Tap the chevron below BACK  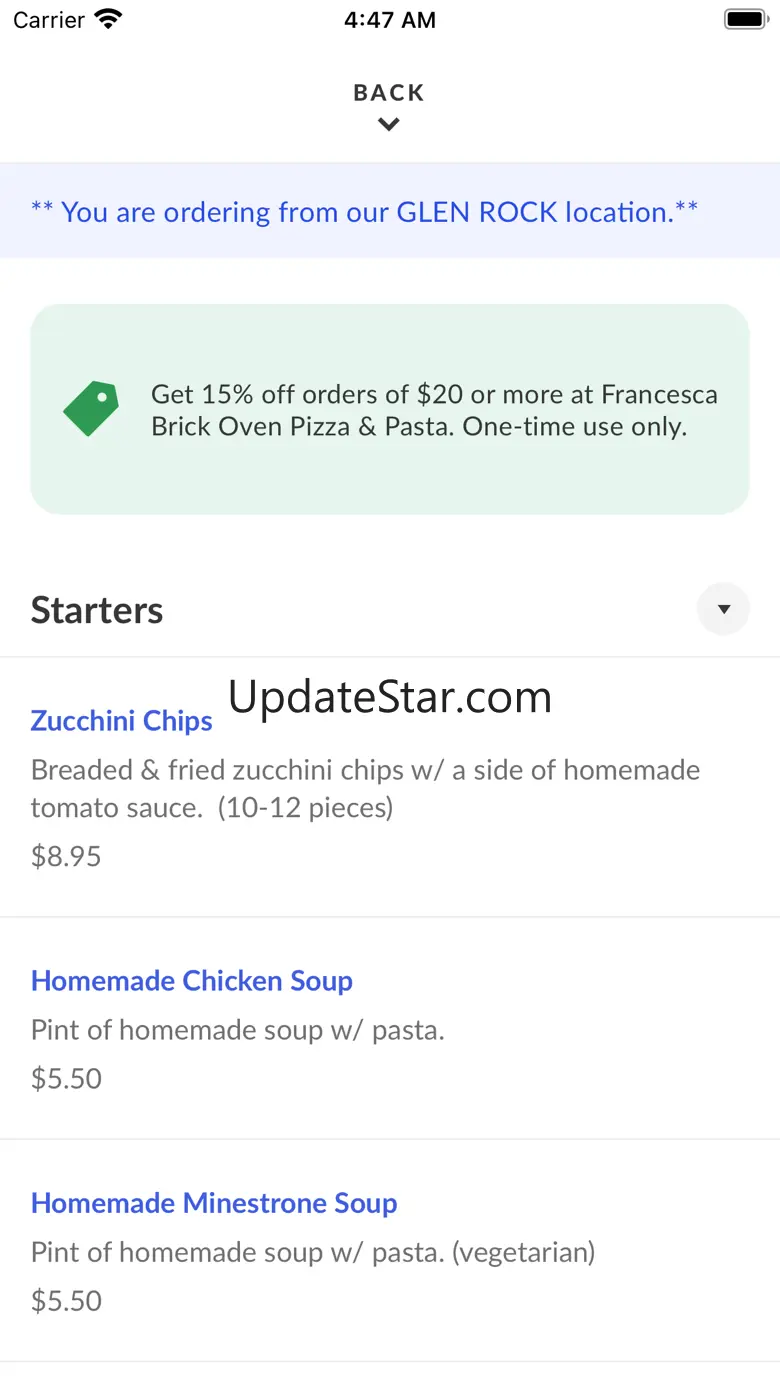389,125
